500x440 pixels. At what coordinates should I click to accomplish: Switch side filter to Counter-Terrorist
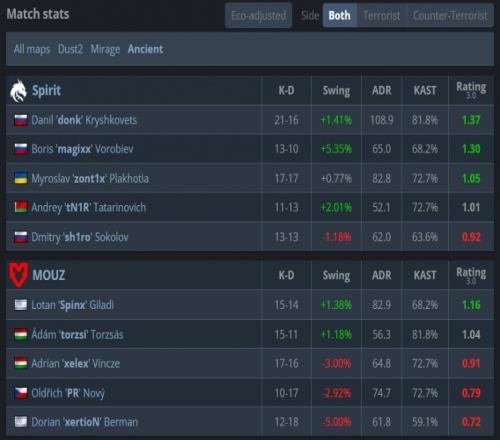(x=450, y=15)
